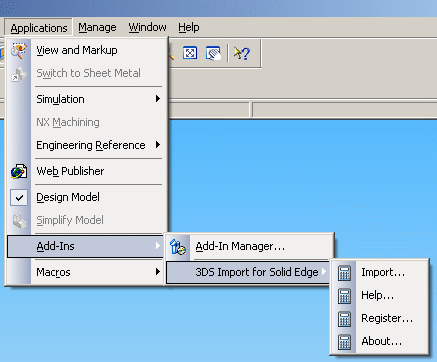The image size is (437, 362).
Task: Click Switch to Sheet Metal entry
Action: point(87,73)
